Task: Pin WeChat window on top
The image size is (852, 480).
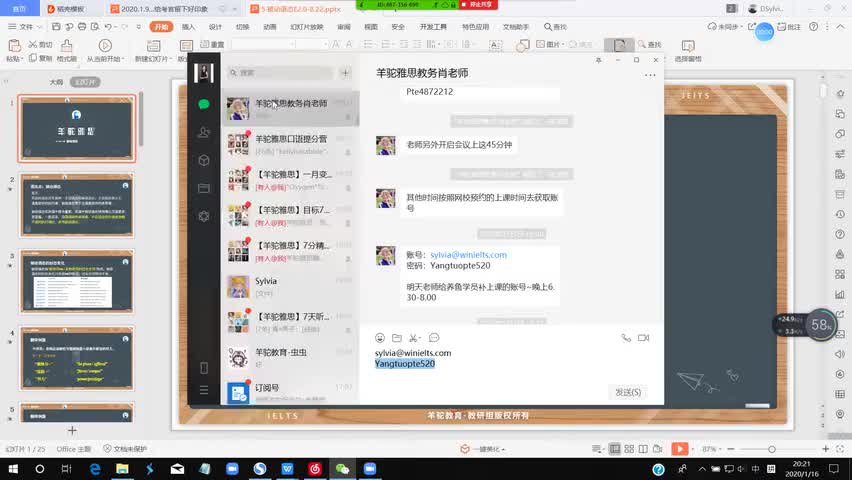Action: (x=598, y=60)
